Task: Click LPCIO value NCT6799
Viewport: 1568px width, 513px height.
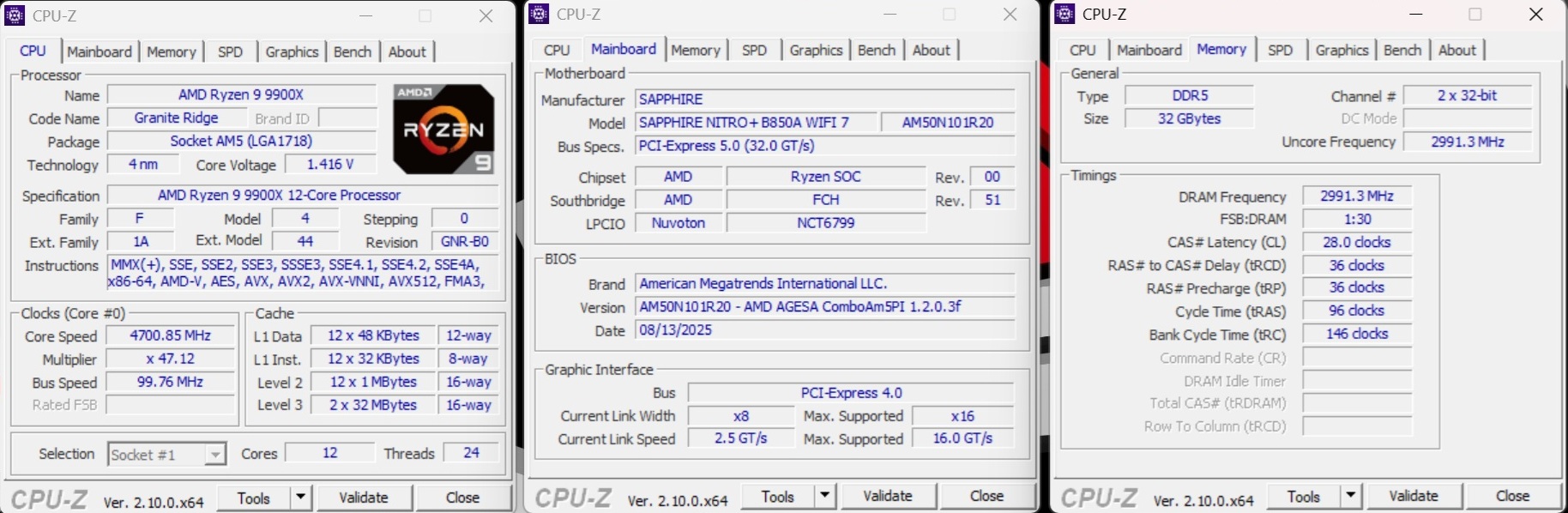Action: coord(826,223)
